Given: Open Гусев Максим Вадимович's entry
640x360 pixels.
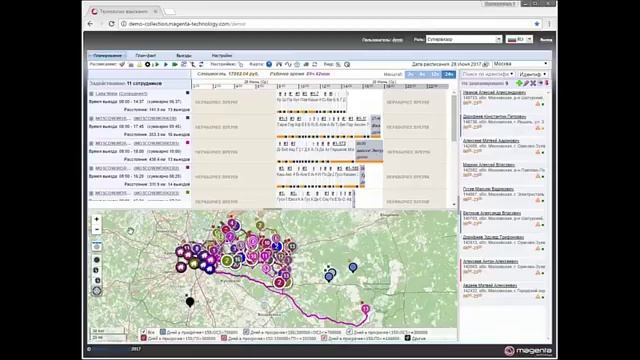Looking at the screenshot, I should tap(488, 189).
